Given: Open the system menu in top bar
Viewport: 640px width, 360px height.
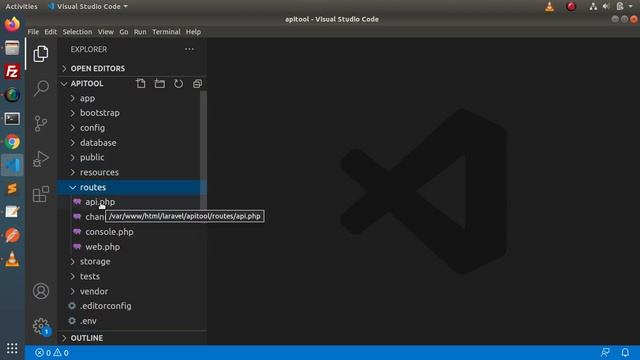Looking at the screenshot, I should pos(624,7).
